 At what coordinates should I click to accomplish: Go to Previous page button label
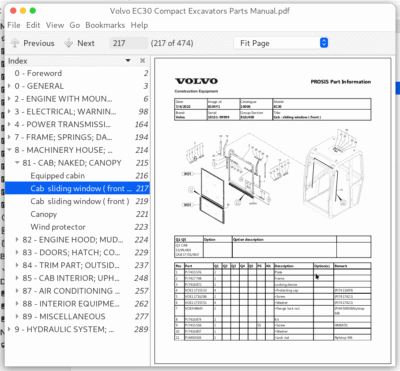pos(39,43)
